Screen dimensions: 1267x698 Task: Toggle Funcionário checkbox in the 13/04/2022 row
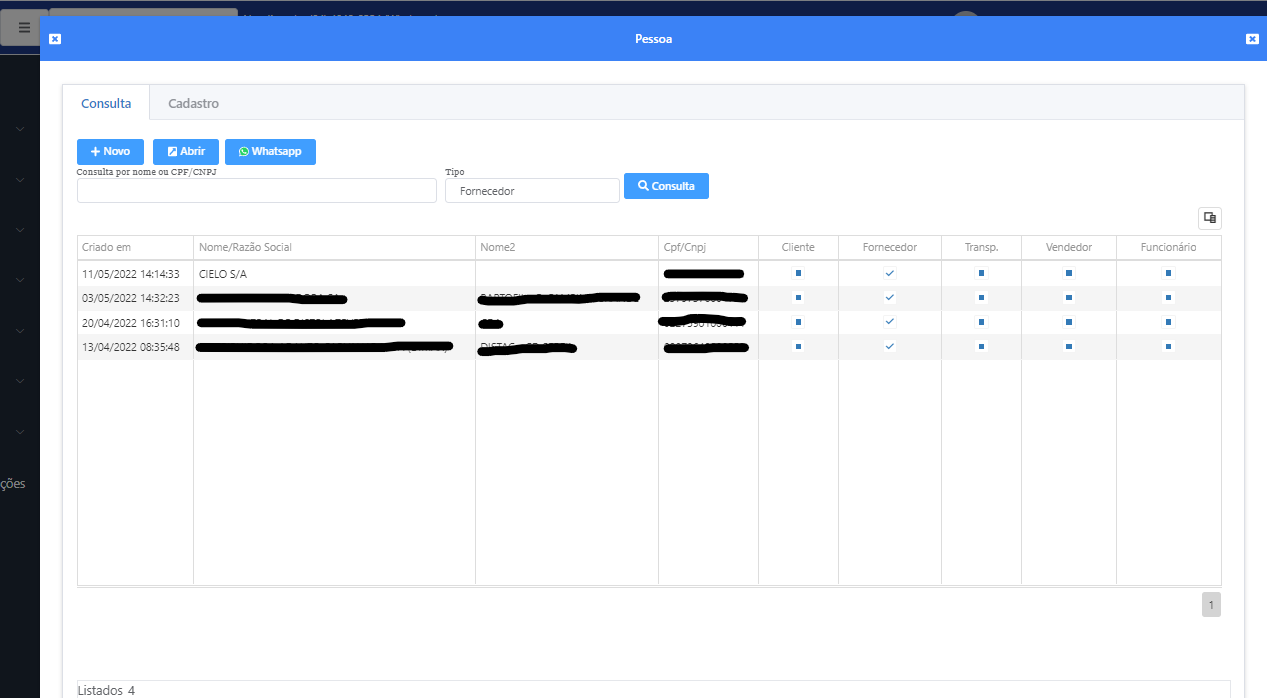(x=1168, y=346)
